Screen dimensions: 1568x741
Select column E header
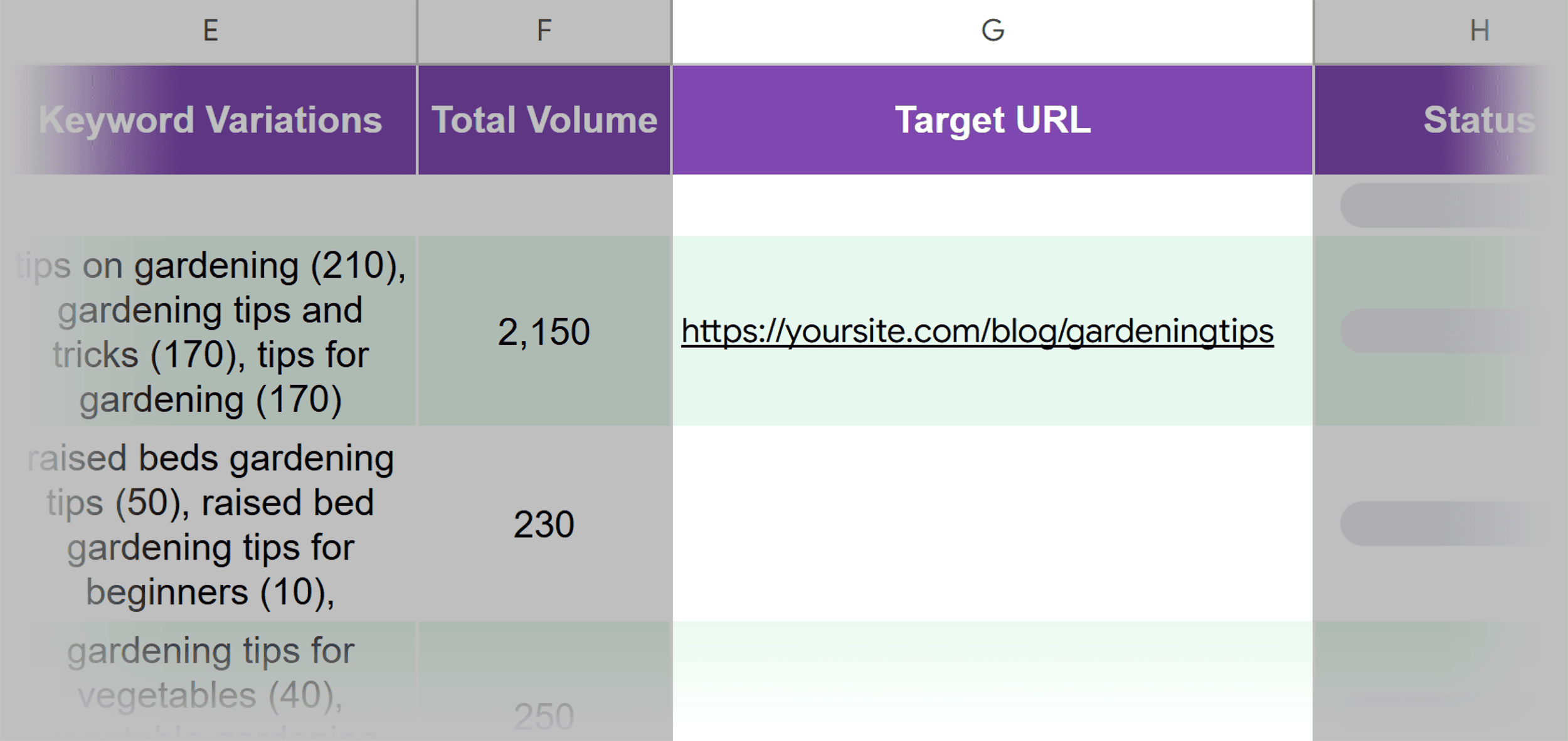pyautogui.click(x=210, y=31)
